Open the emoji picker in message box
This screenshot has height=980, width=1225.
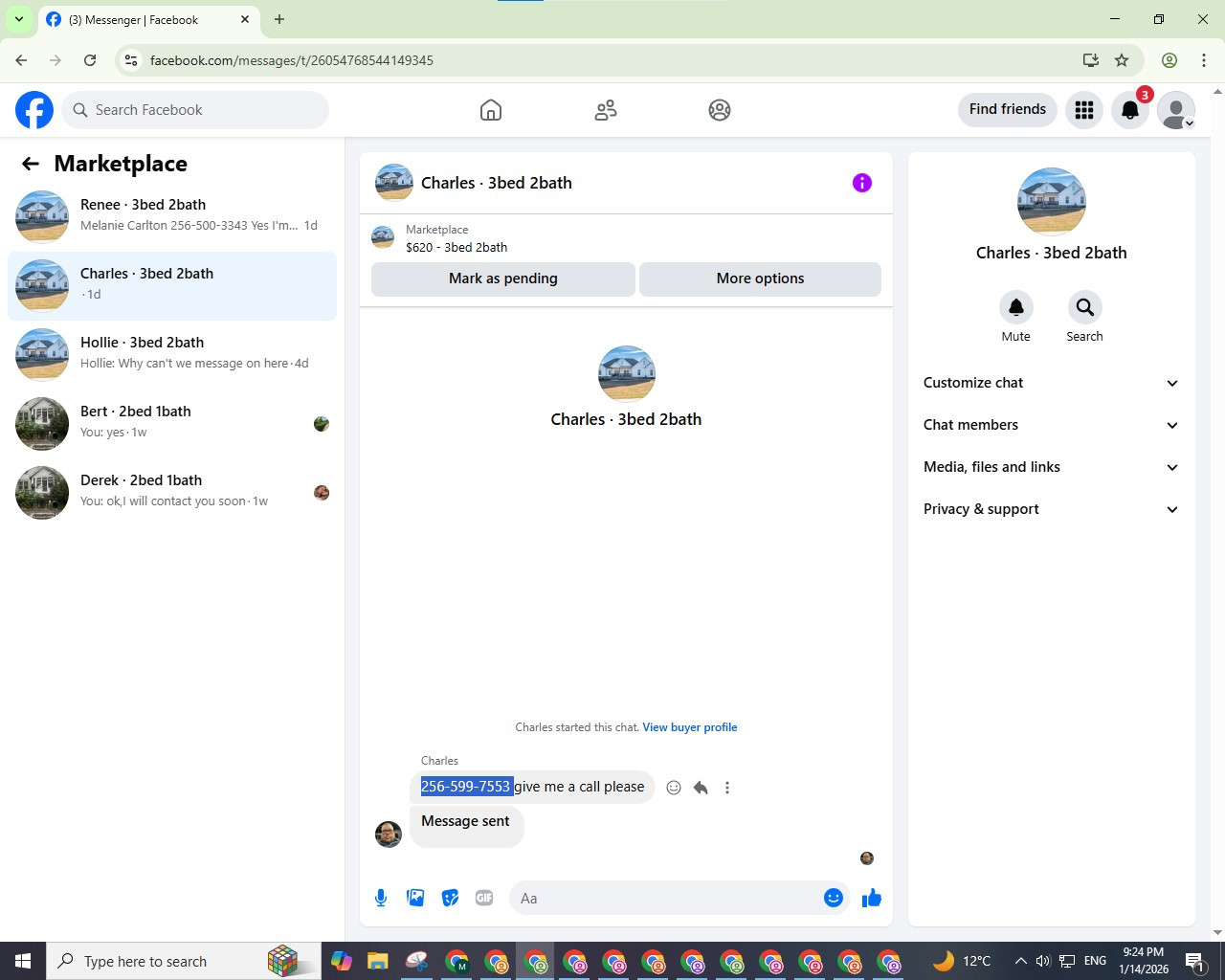pos(834,898)
